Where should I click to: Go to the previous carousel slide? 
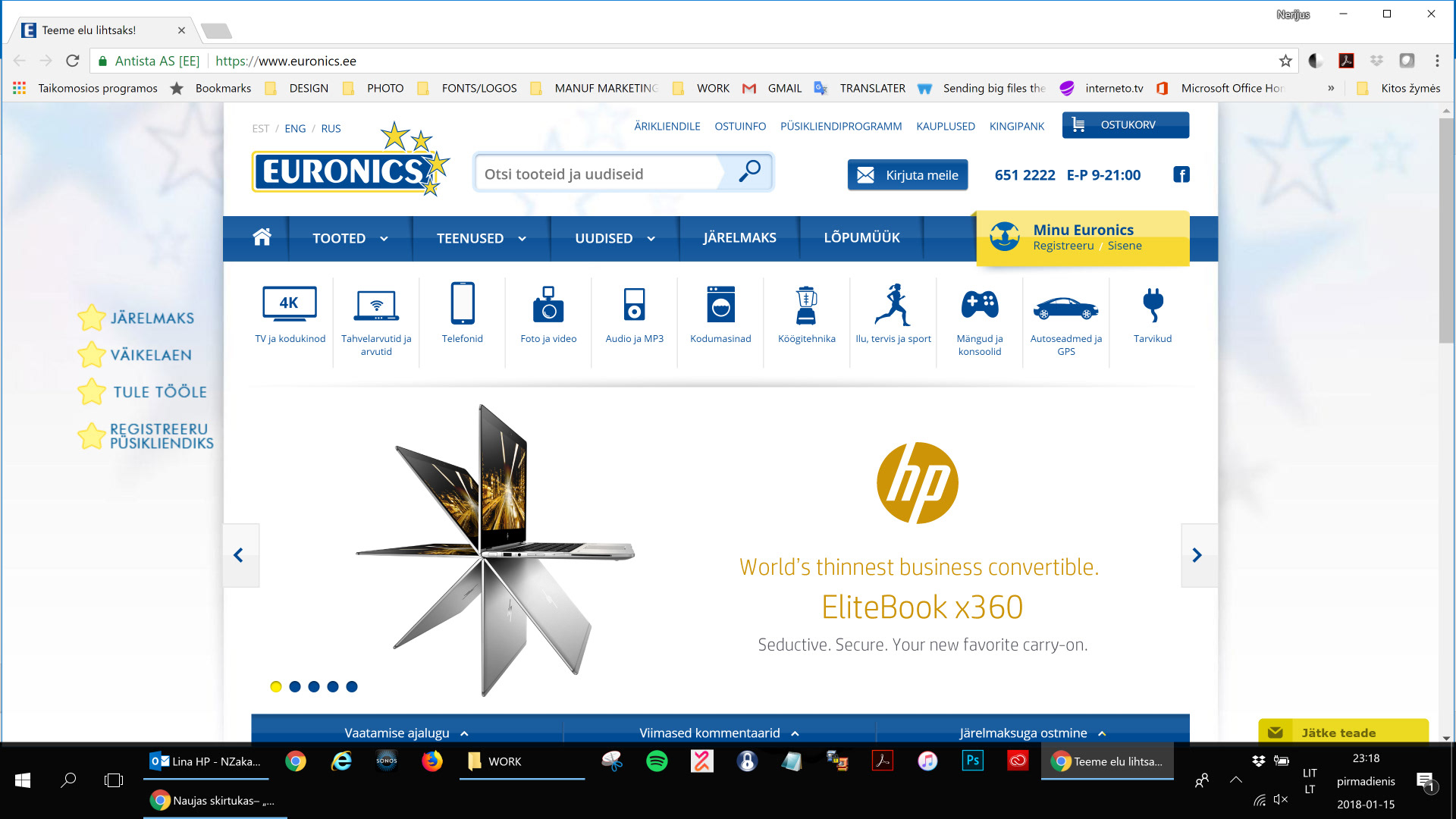tap(239, 555)
